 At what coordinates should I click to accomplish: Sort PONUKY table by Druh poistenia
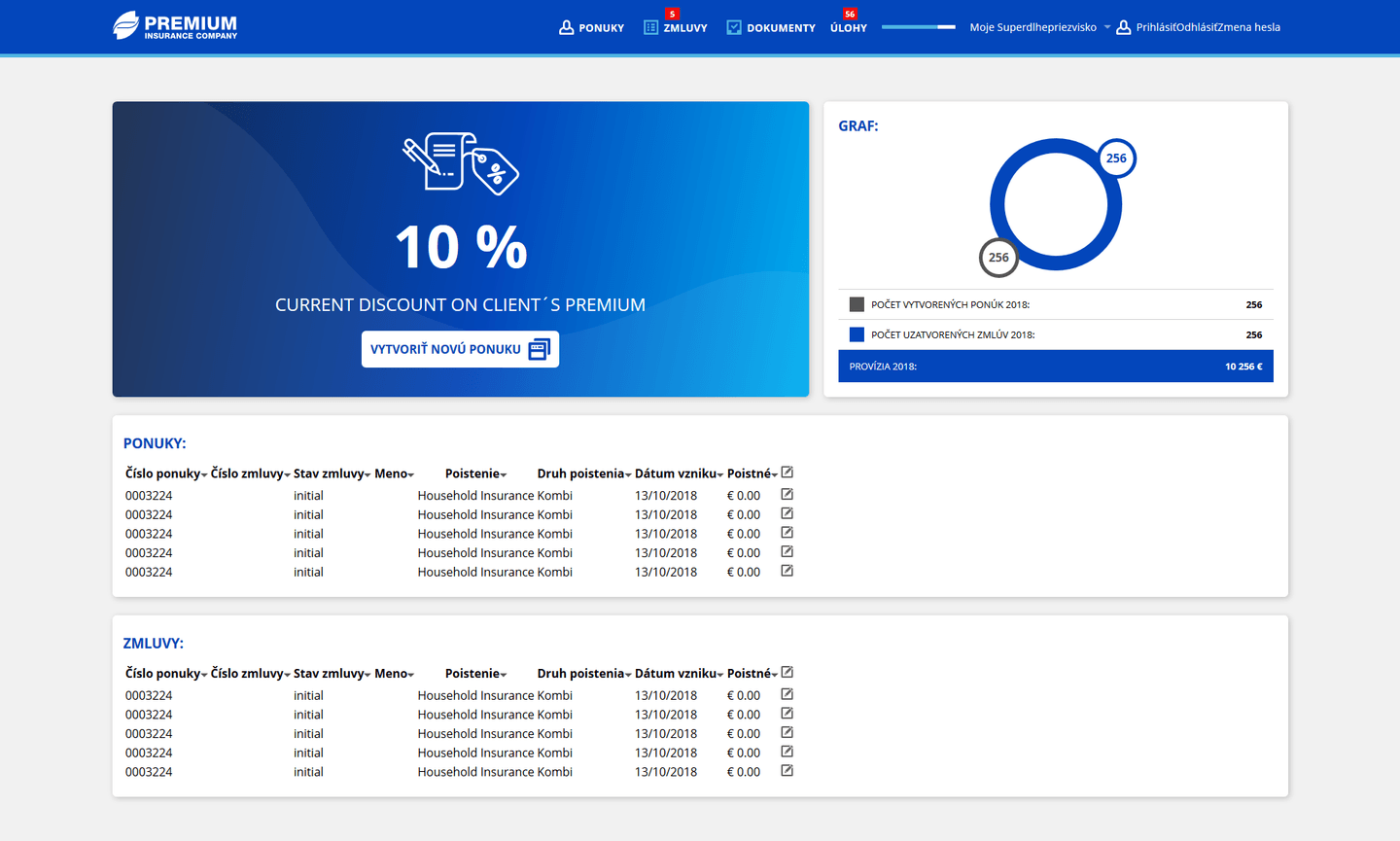coord(584,473)
